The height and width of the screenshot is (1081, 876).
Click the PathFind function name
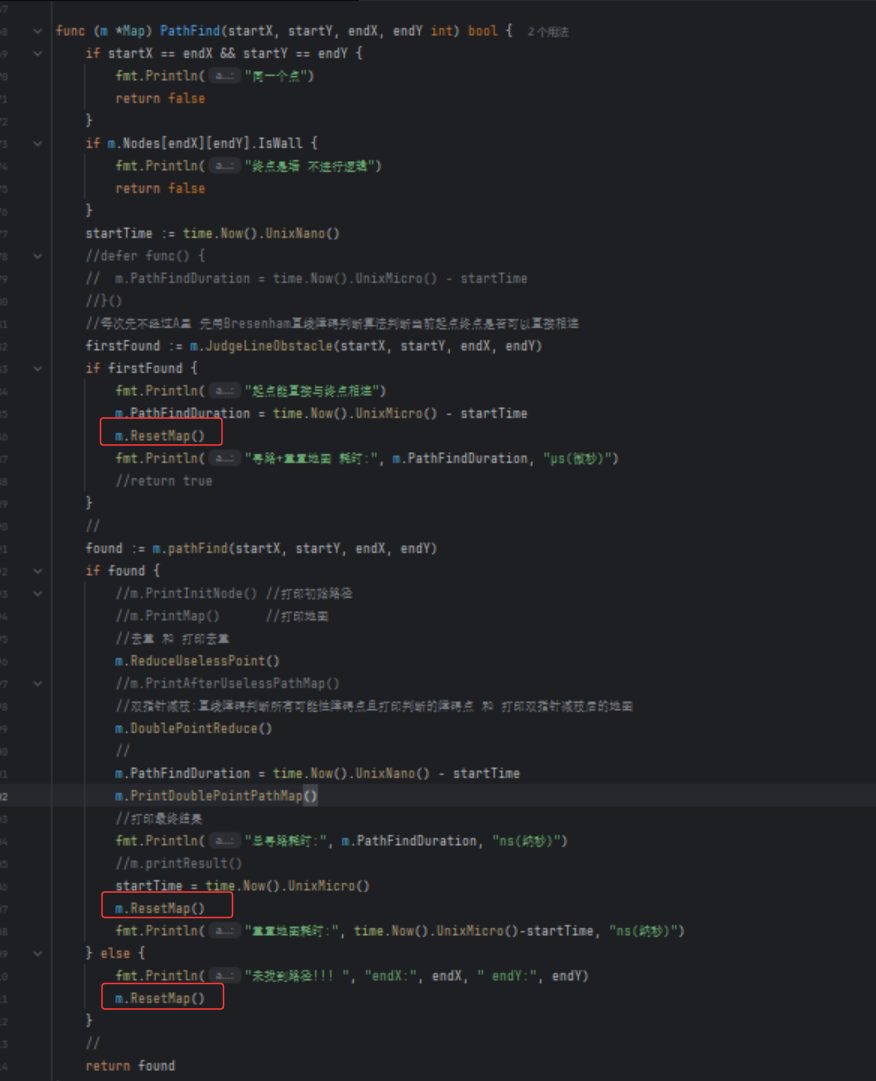pyautogui.click(x=190, y=31)
